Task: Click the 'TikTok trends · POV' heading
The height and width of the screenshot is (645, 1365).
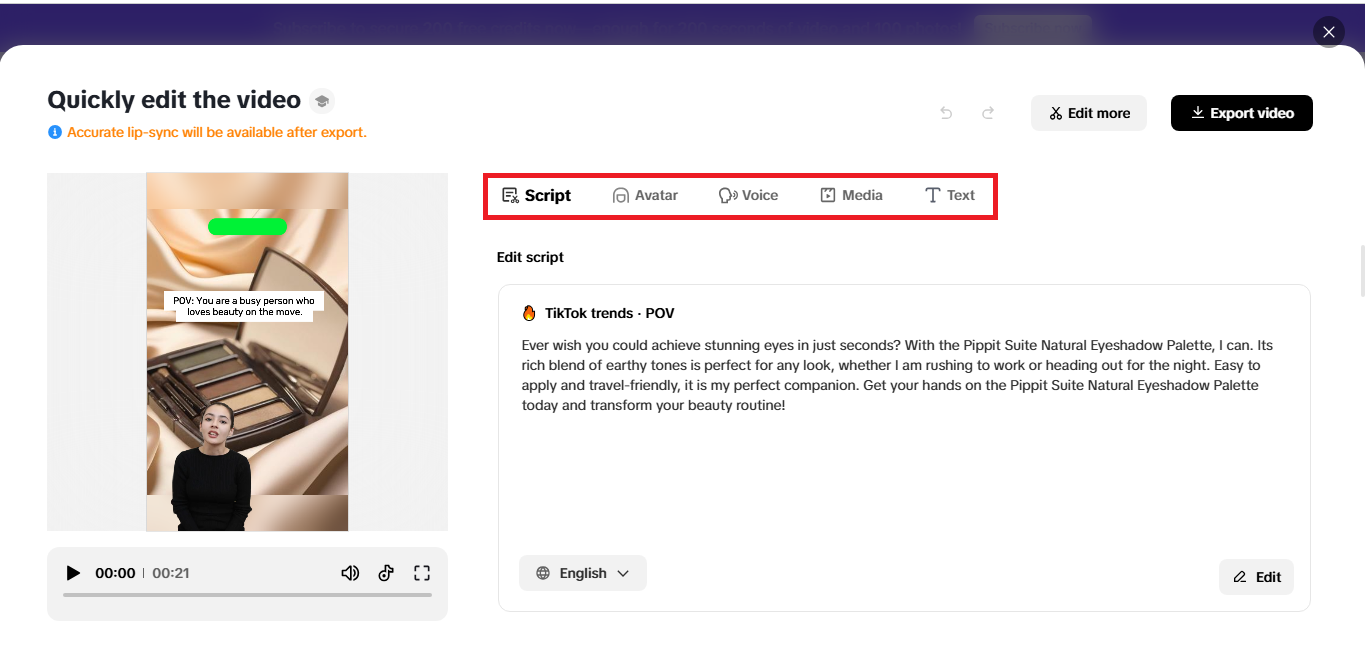Action: pos(610,313)
